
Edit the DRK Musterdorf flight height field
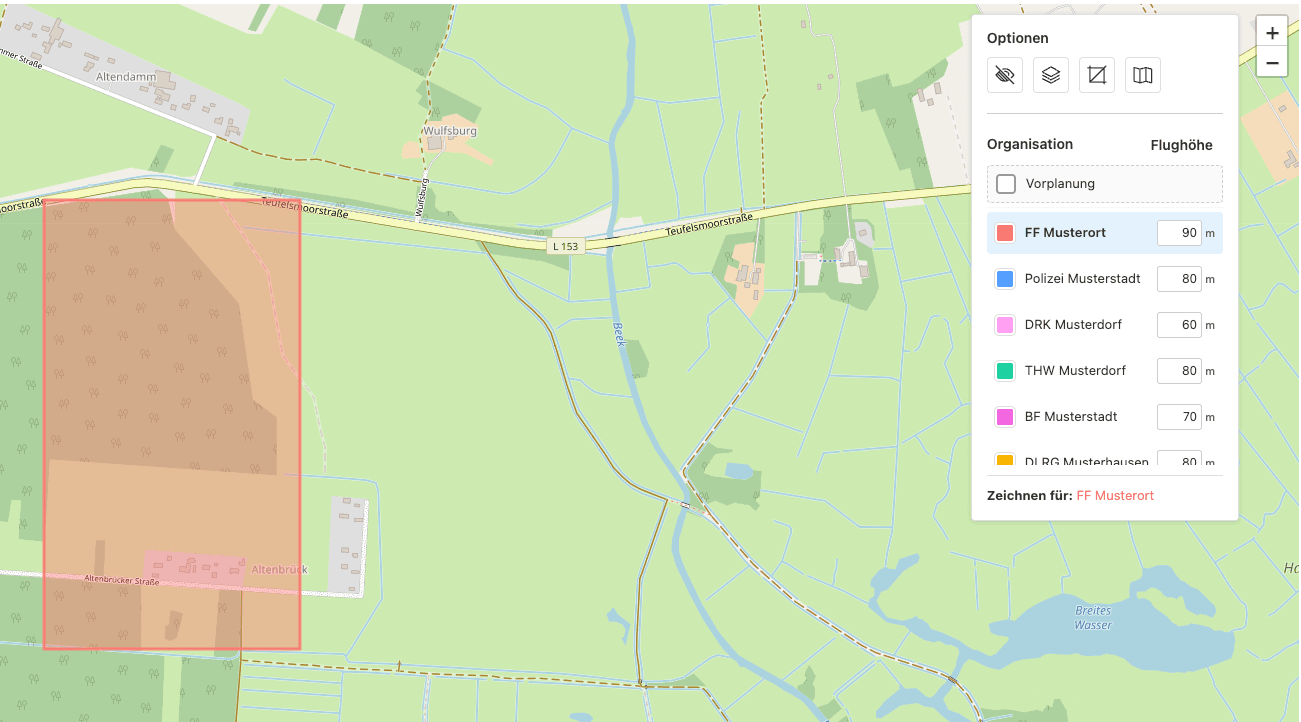(1179, 325)
